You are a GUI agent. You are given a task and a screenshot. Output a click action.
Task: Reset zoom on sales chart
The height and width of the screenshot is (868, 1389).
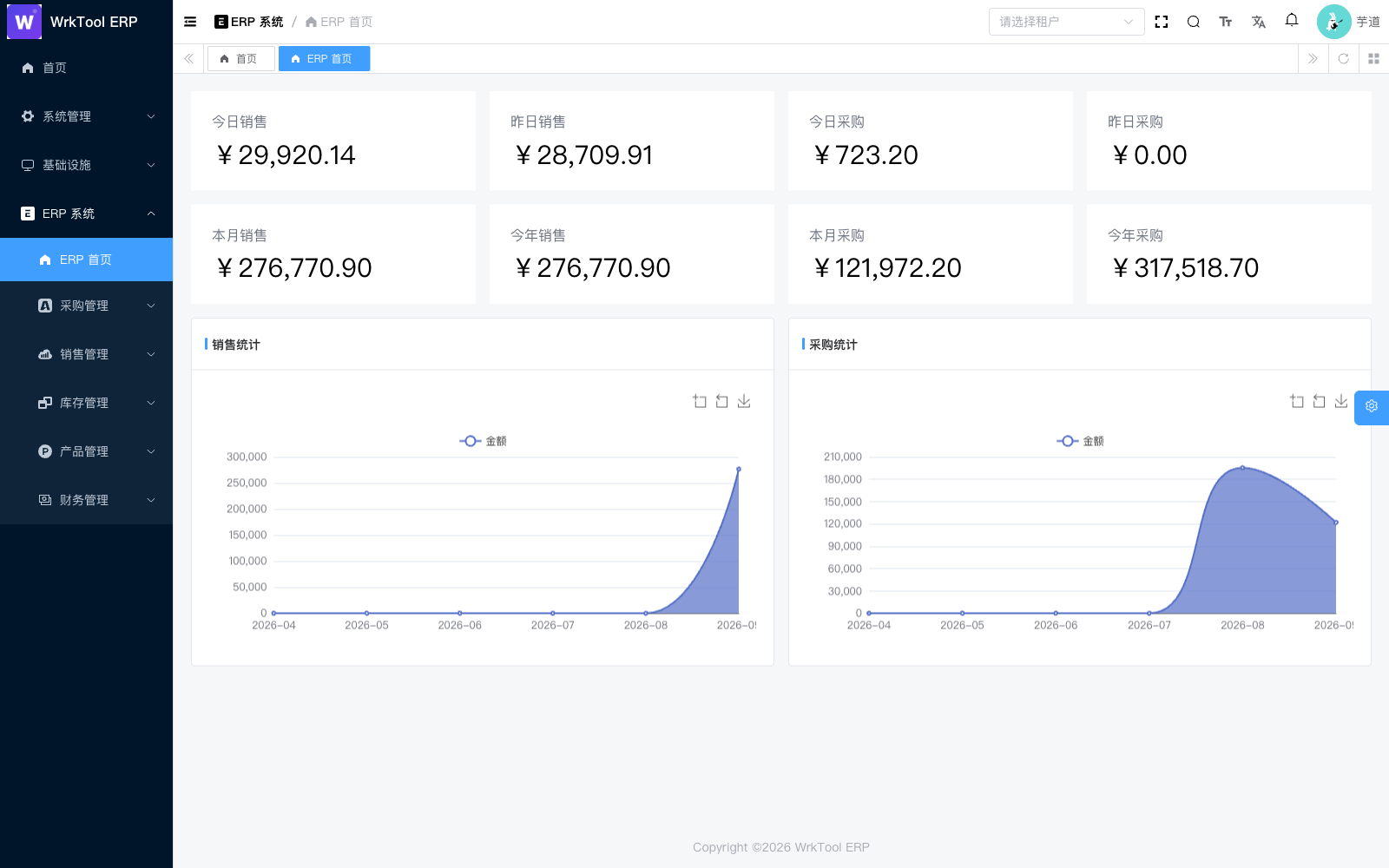(x=721, y=401)
